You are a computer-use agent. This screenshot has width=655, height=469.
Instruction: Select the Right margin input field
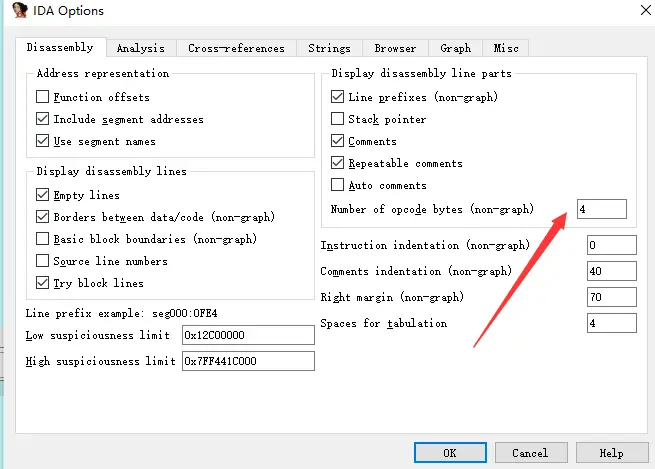tap(612, 297)
